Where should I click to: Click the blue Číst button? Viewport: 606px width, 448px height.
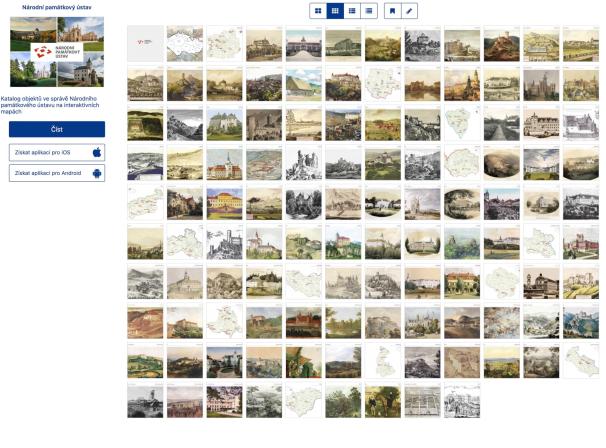tap(57, 129)
